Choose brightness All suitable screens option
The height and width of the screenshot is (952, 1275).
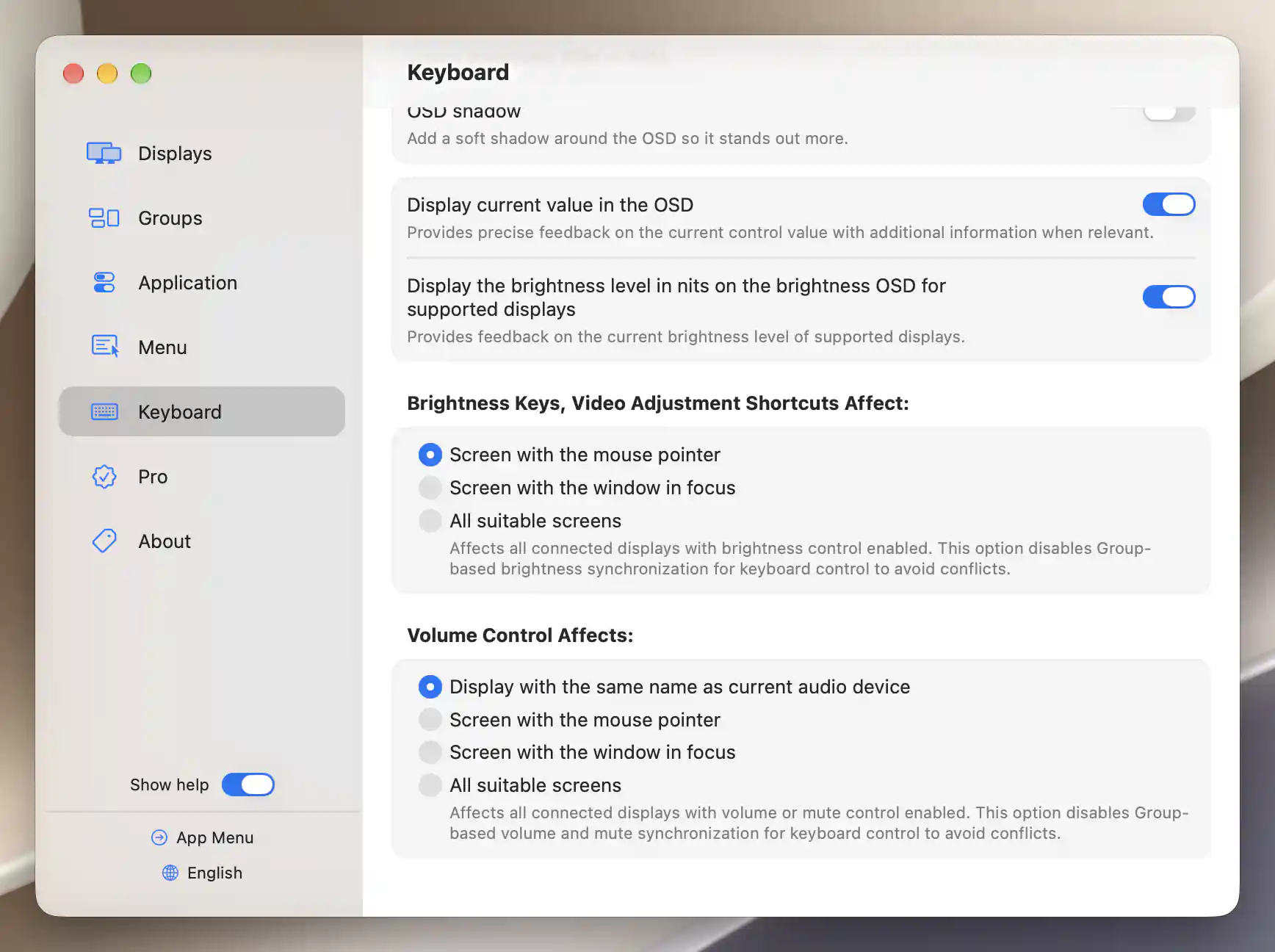(430, 521)
